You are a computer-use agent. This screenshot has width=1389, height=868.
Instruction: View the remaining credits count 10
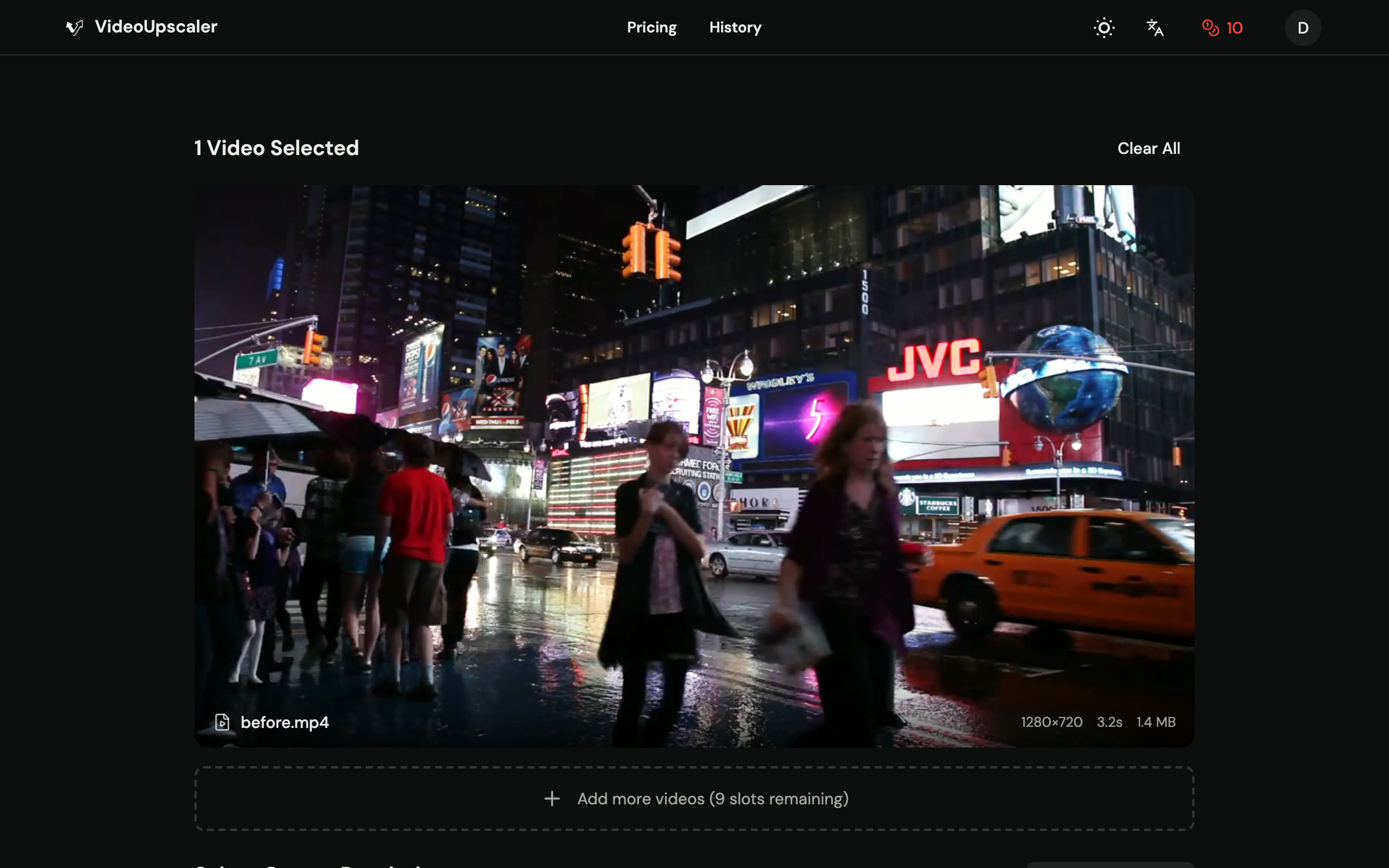click(1222, 28)
